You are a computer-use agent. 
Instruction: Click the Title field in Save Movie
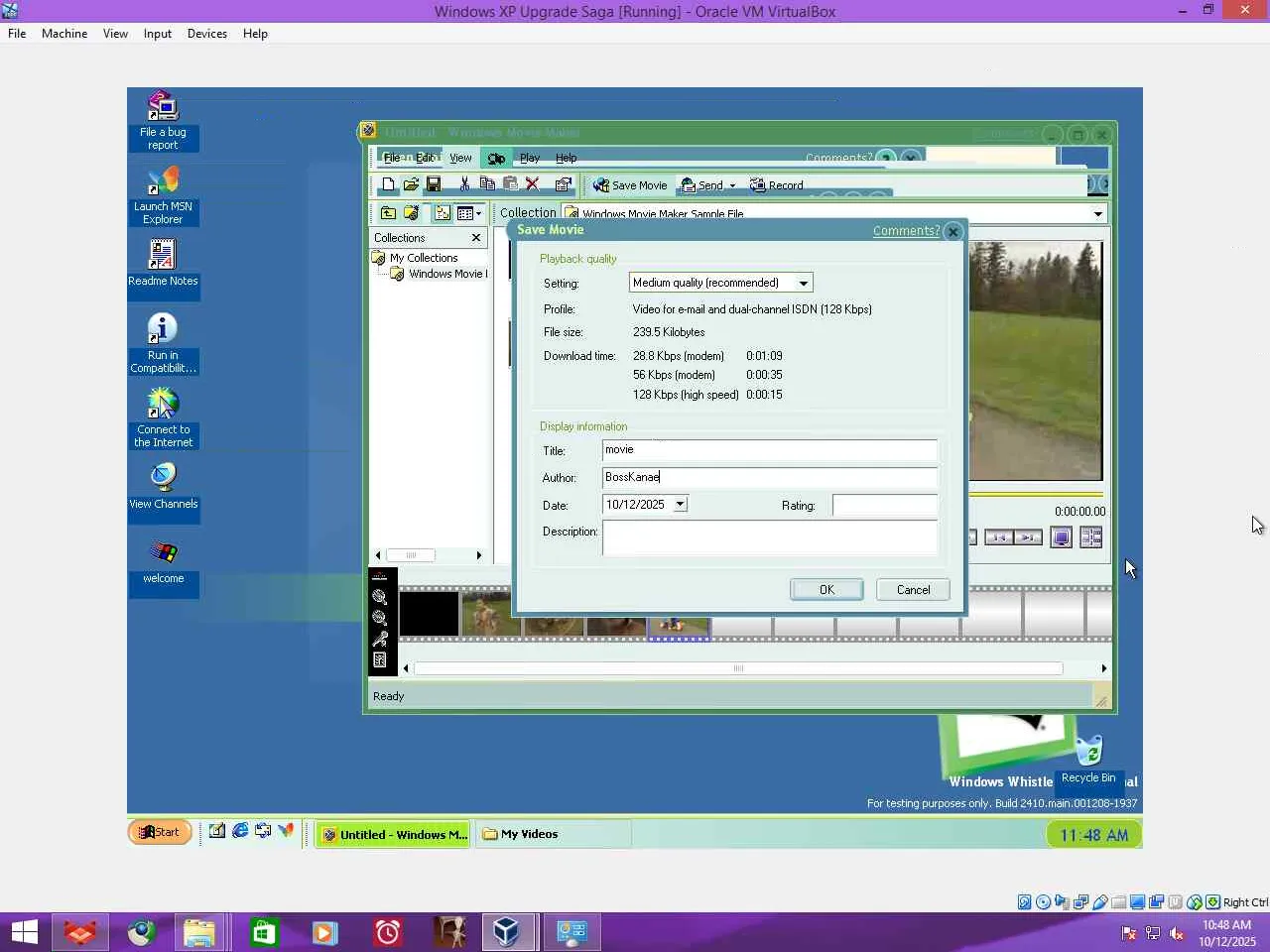769,450
